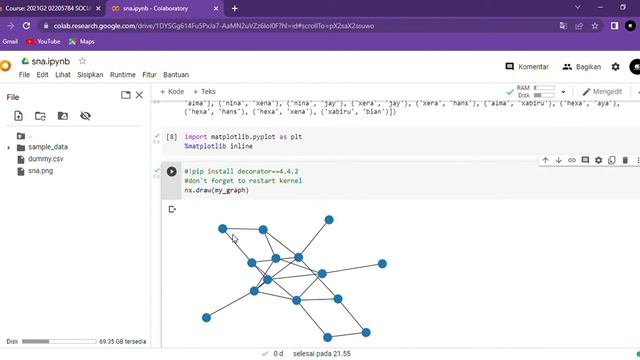Add comment to cell icon
Image resolution: width=640 pixels, height=360 pixels.
585,160
